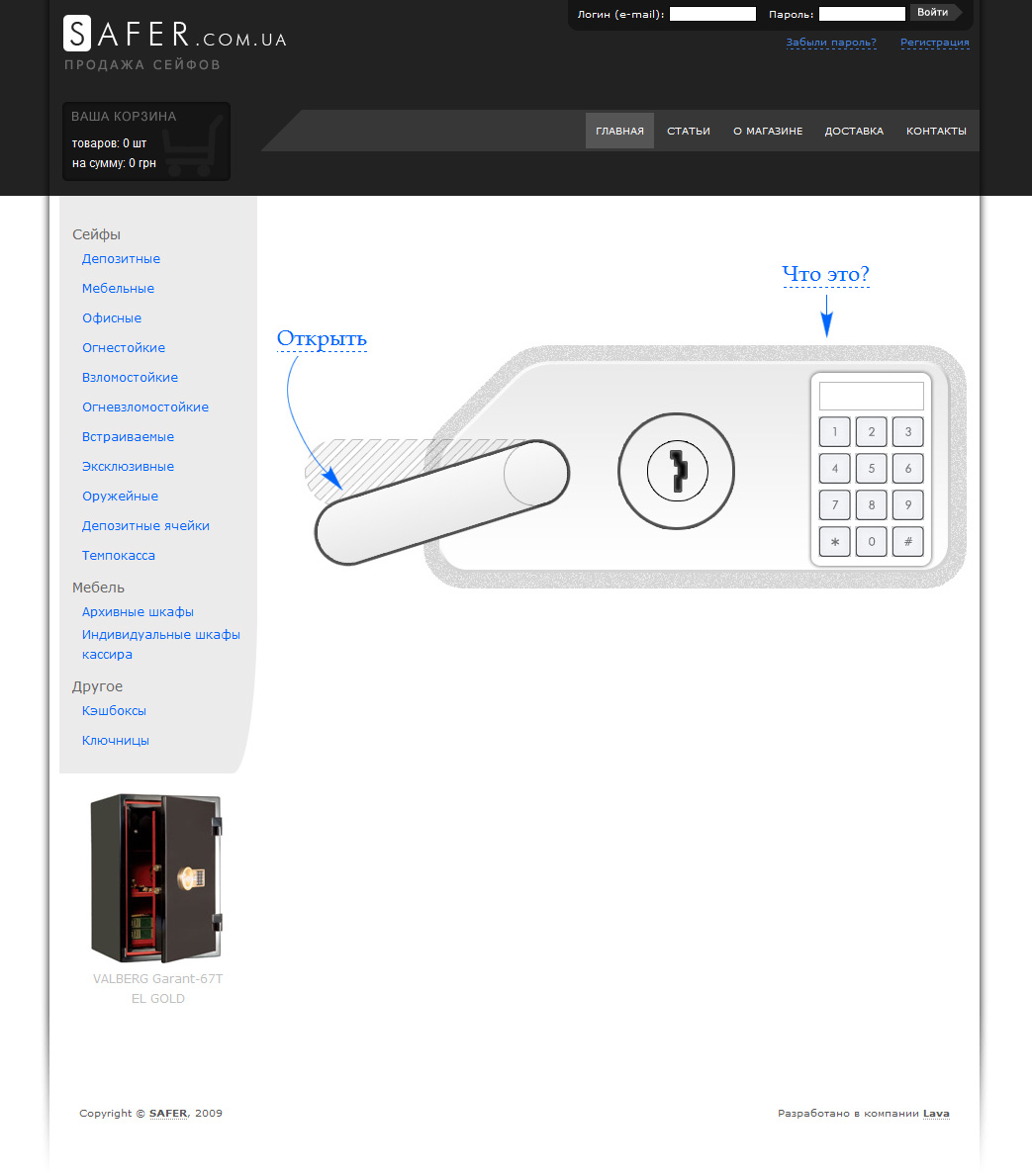The width and height of the screenshot is (1032, 1176).
Task: Click 'товаров: 0 шт' cart text
Action: (109, 143)
